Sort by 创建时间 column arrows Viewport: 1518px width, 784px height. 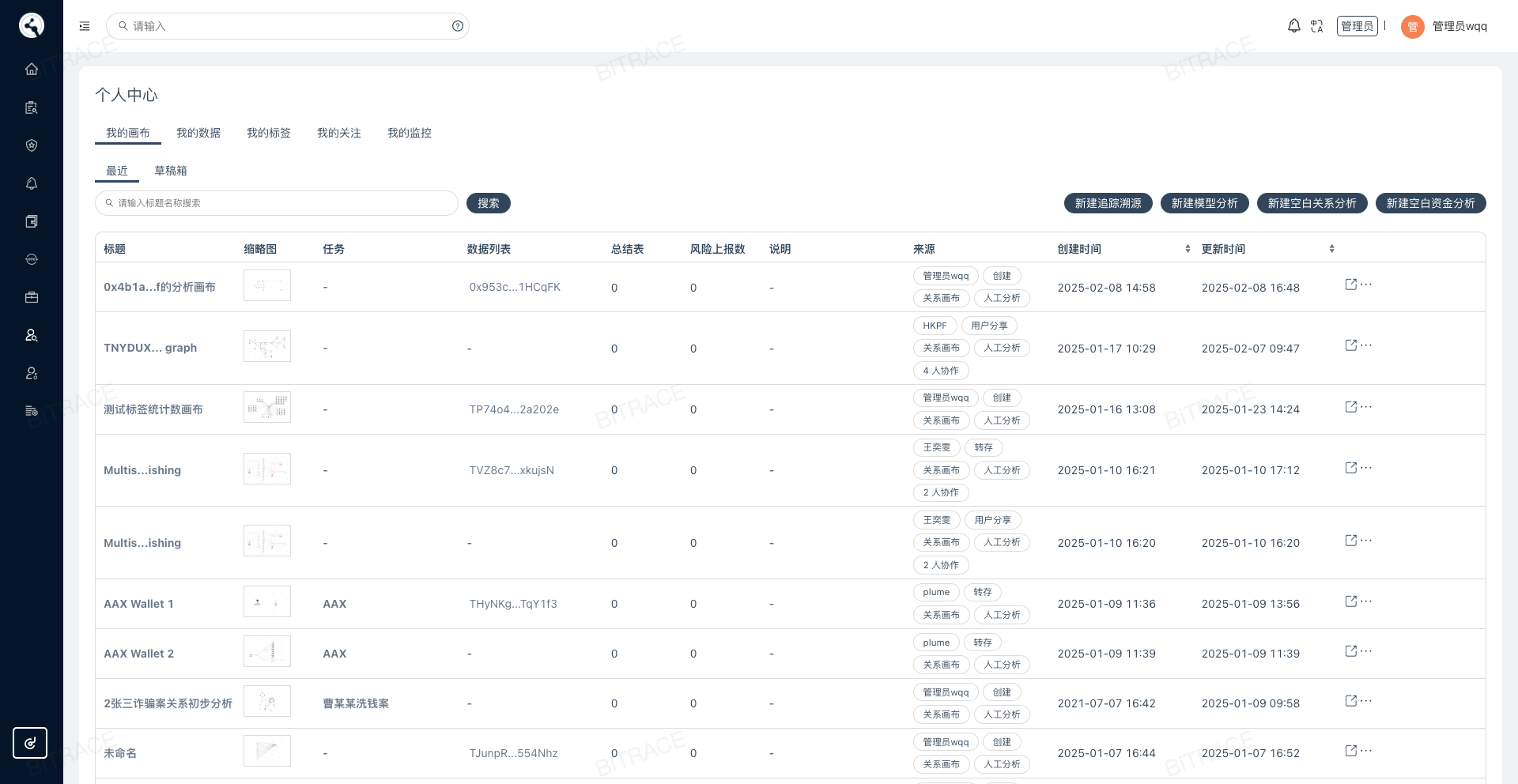(x=1188, y=249)
